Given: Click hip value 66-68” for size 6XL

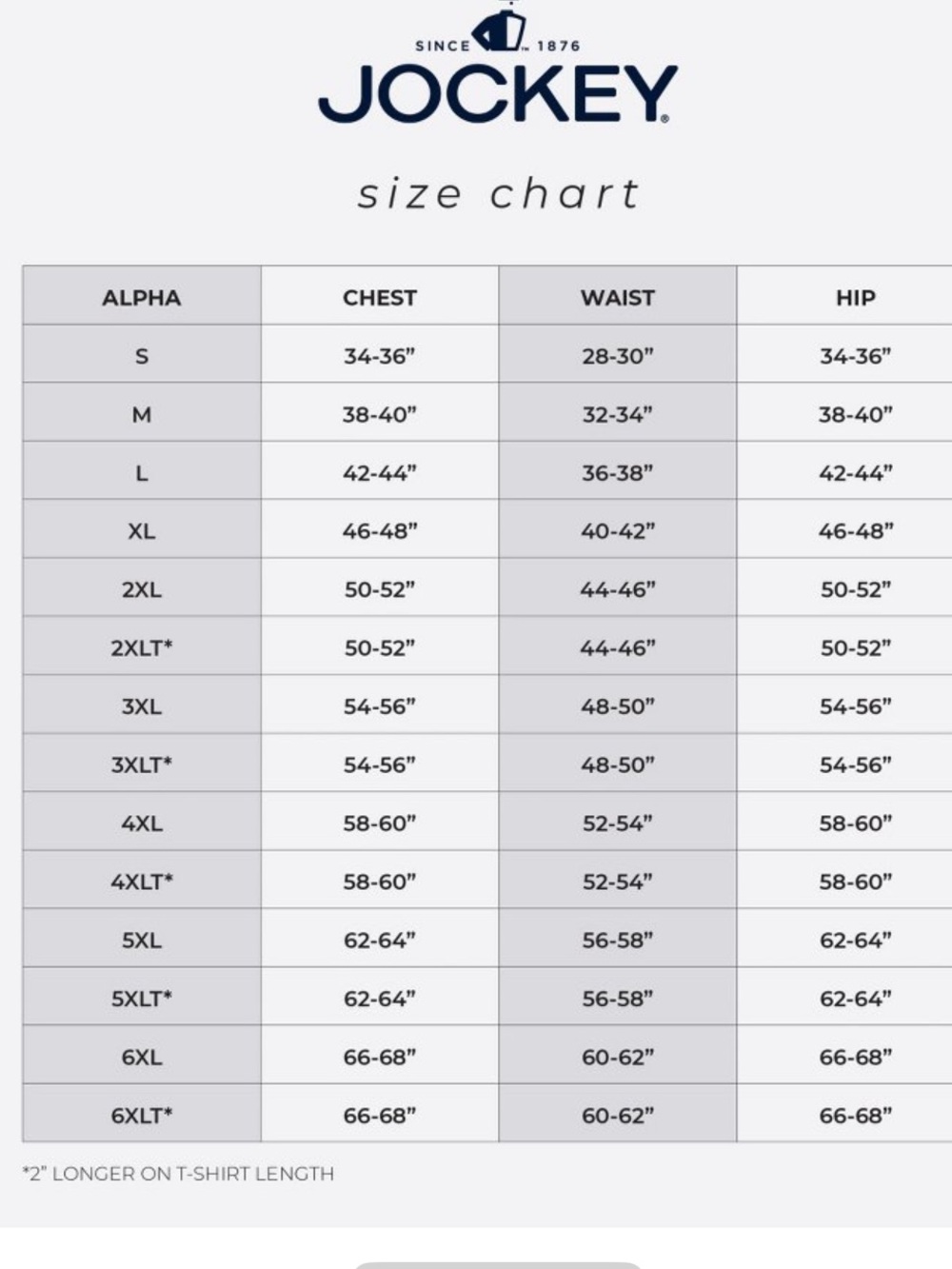Looking at the screenshot, I should [x=855, y=1057].
